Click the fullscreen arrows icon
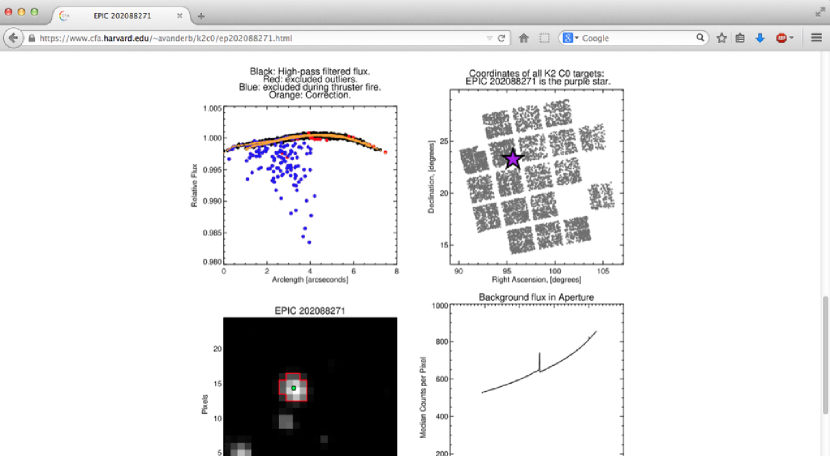Image resolution: width=830 pixels, height=456 pixels. [820, 12]
